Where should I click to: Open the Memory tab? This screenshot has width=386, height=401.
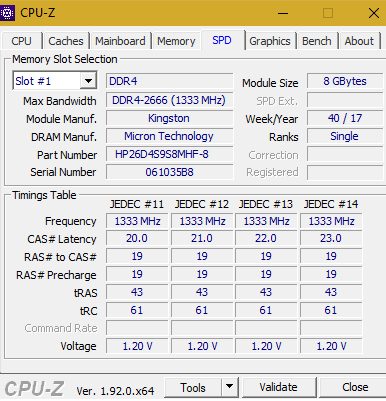pyautogui.click(x=176, y=41)
